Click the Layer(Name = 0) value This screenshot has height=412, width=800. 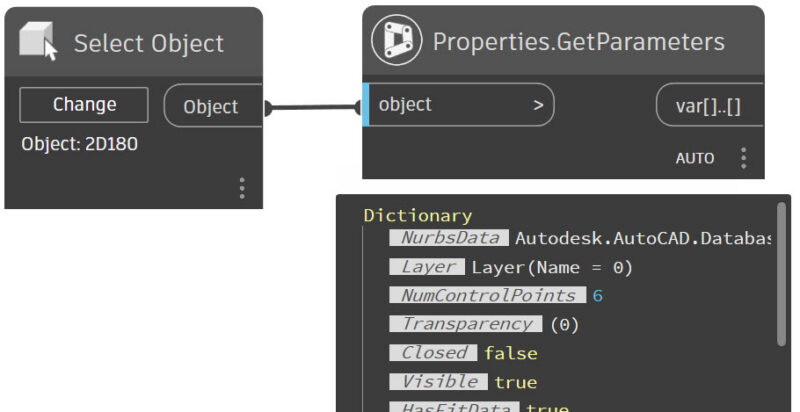pos(552,267)
